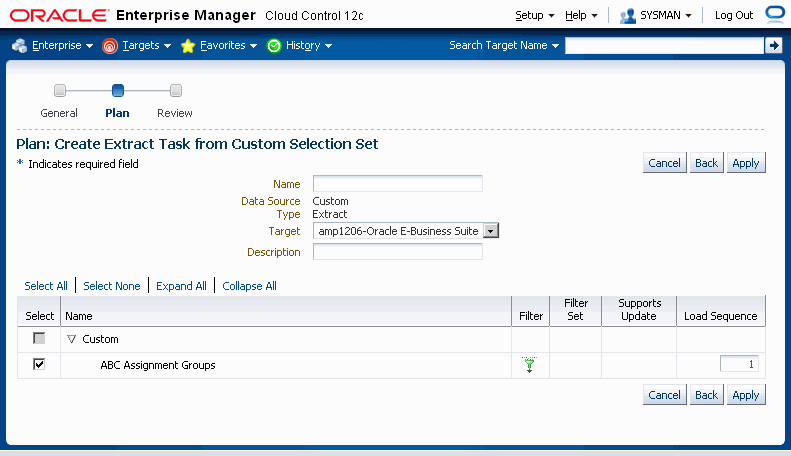Click the bottom Apply button
This screenshot has height=456, width=791.
pos(746,395)
